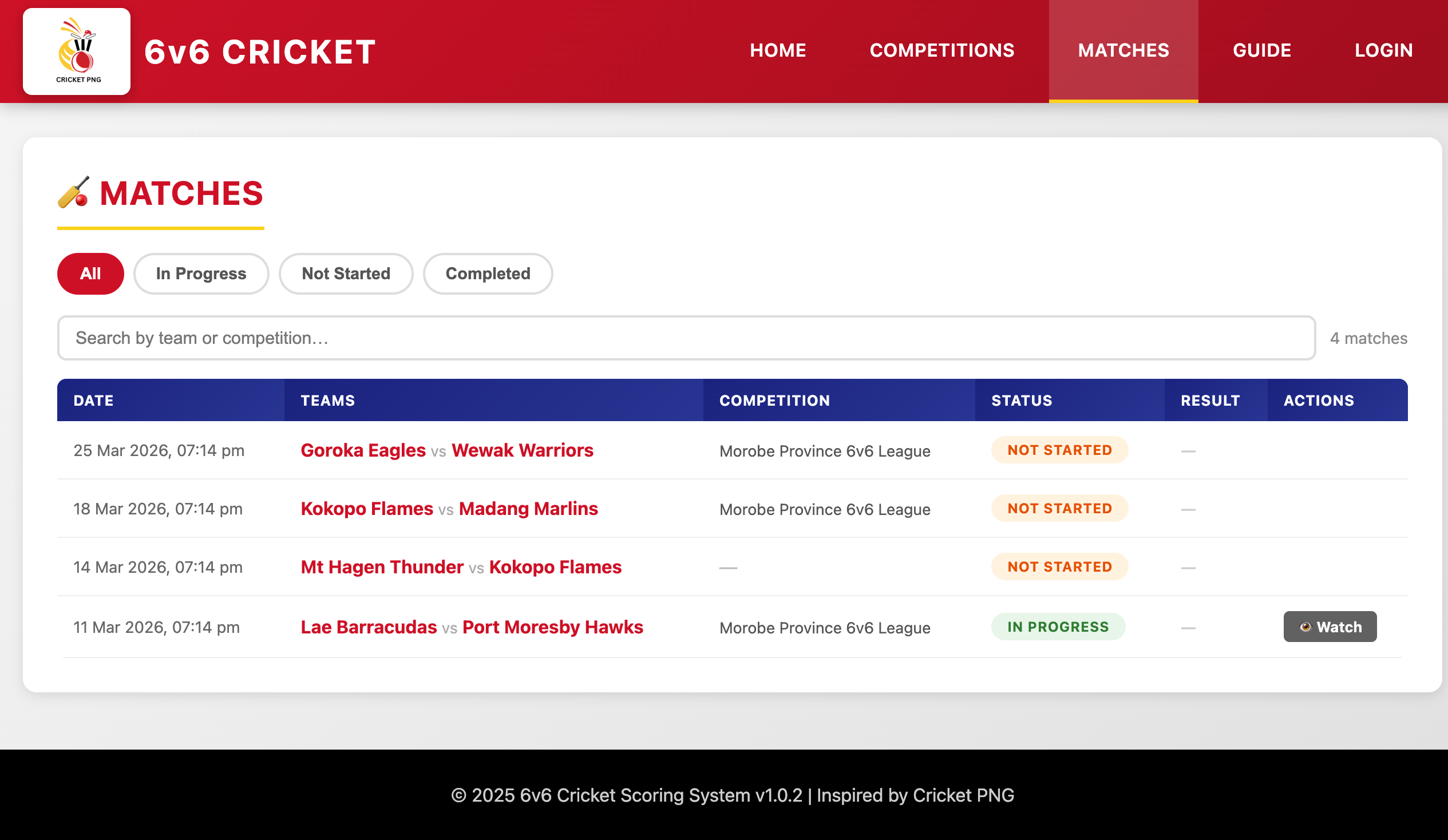Viewport: 1448px width, 840px height.
Task: Open the Goroka Eagles vs Wewak Warriors match
Action: (x=446, y=450)
